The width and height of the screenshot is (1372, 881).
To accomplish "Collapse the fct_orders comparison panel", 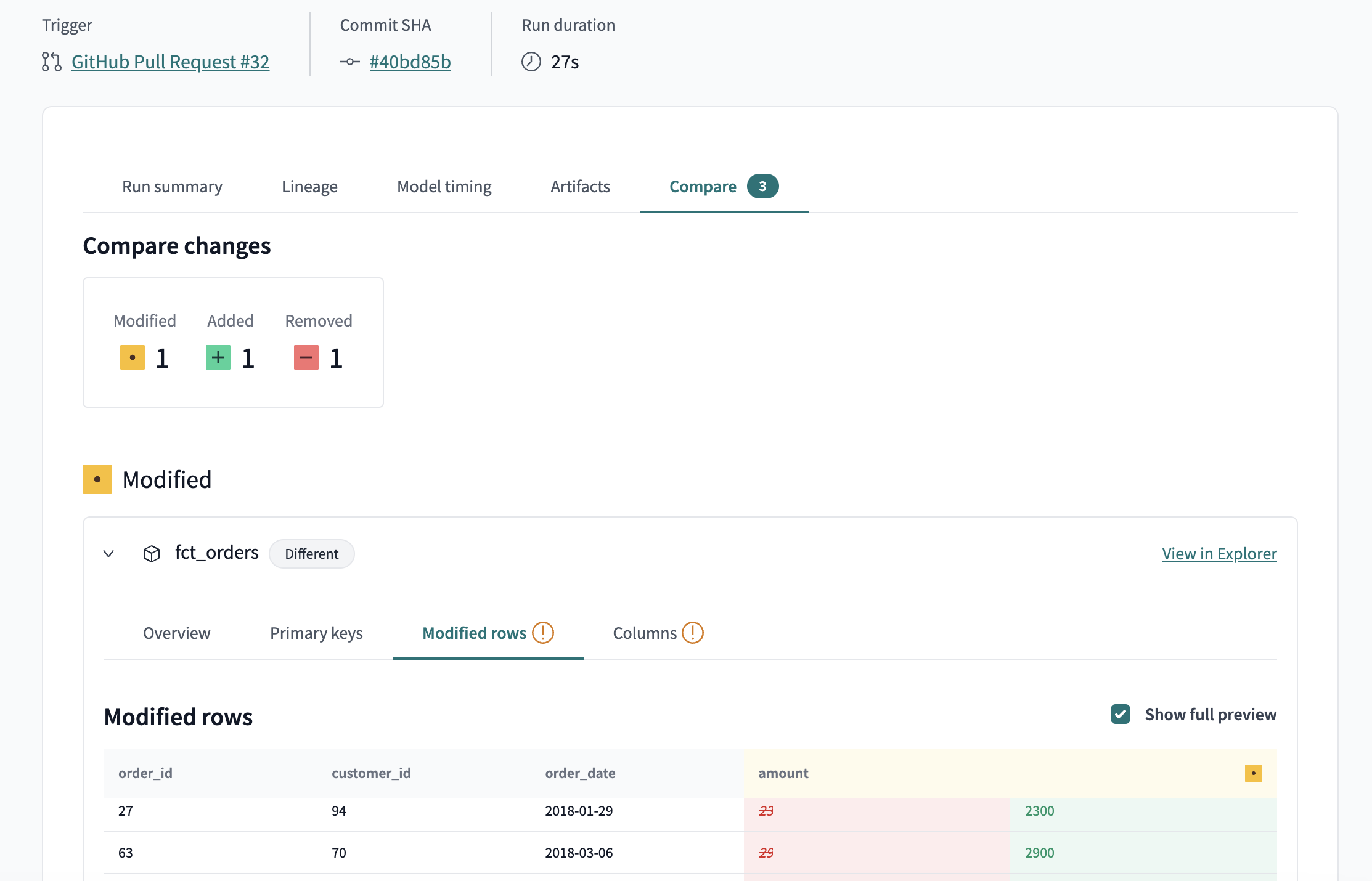I will pos(109,553).
